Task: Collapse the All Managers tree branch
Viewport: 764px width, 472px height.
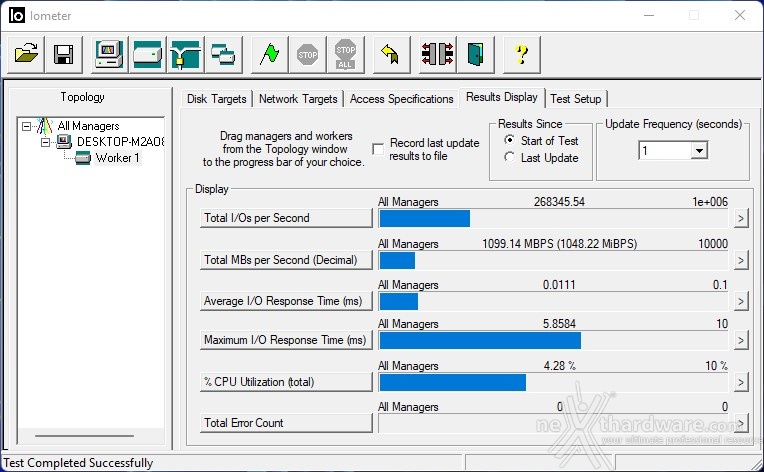Action: (x=27, y=126)
